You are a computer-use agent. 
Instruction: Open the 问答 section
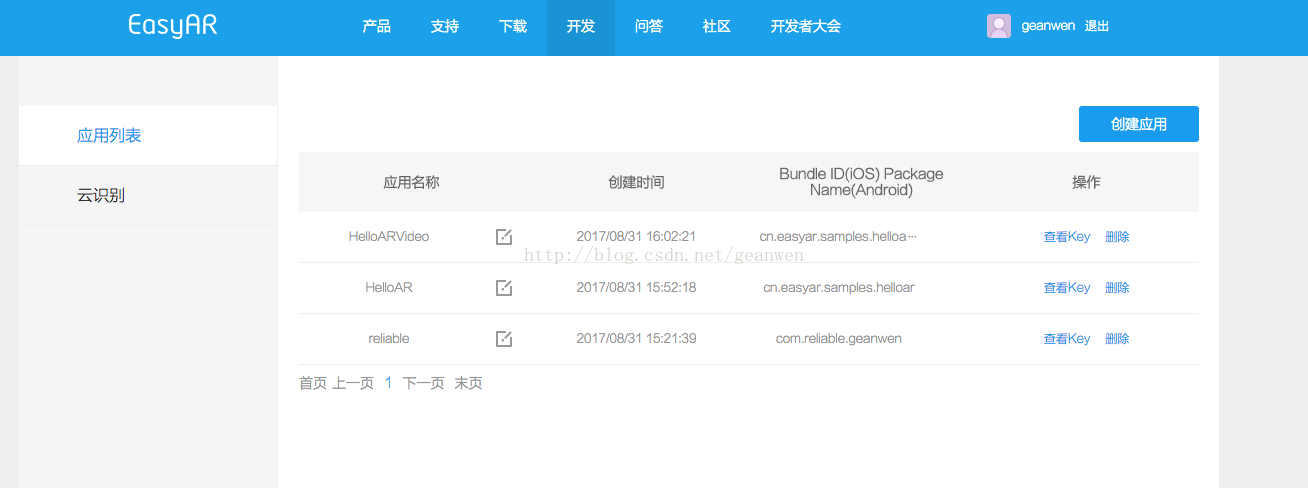point(649,27)
